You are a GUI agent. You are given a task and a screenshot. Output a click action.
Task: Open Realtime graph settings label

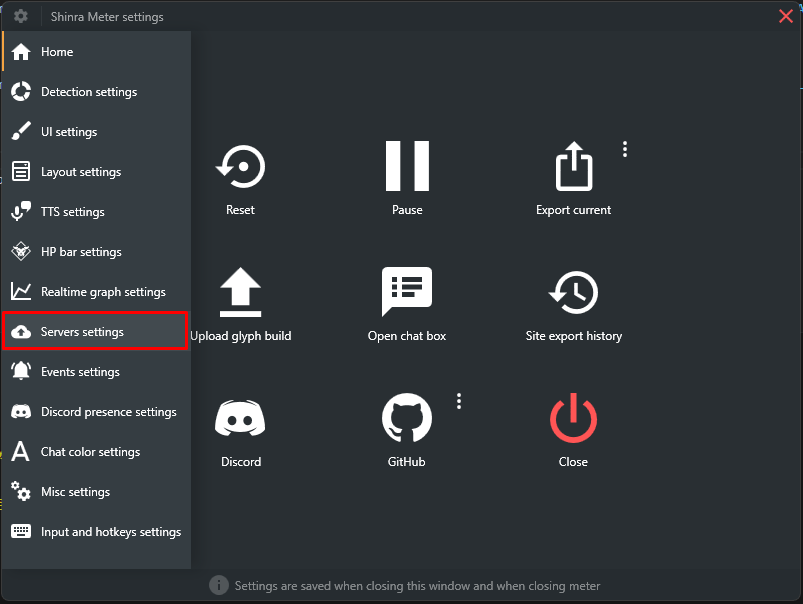point(103,291)
